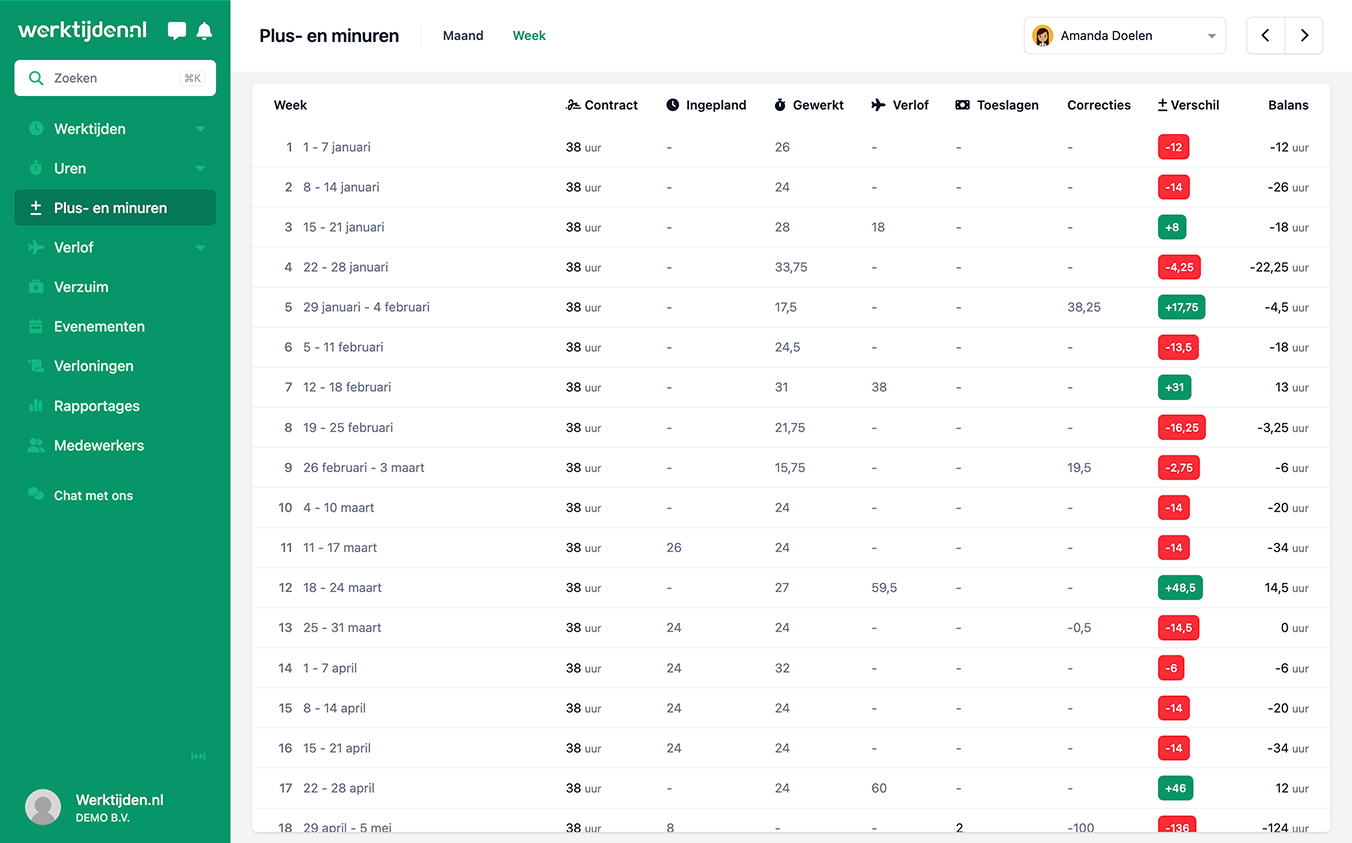This screenshot has height=843, width=1352.
Task: Click the Verschil plus-minus icon
Action: tap(1162, 105)
